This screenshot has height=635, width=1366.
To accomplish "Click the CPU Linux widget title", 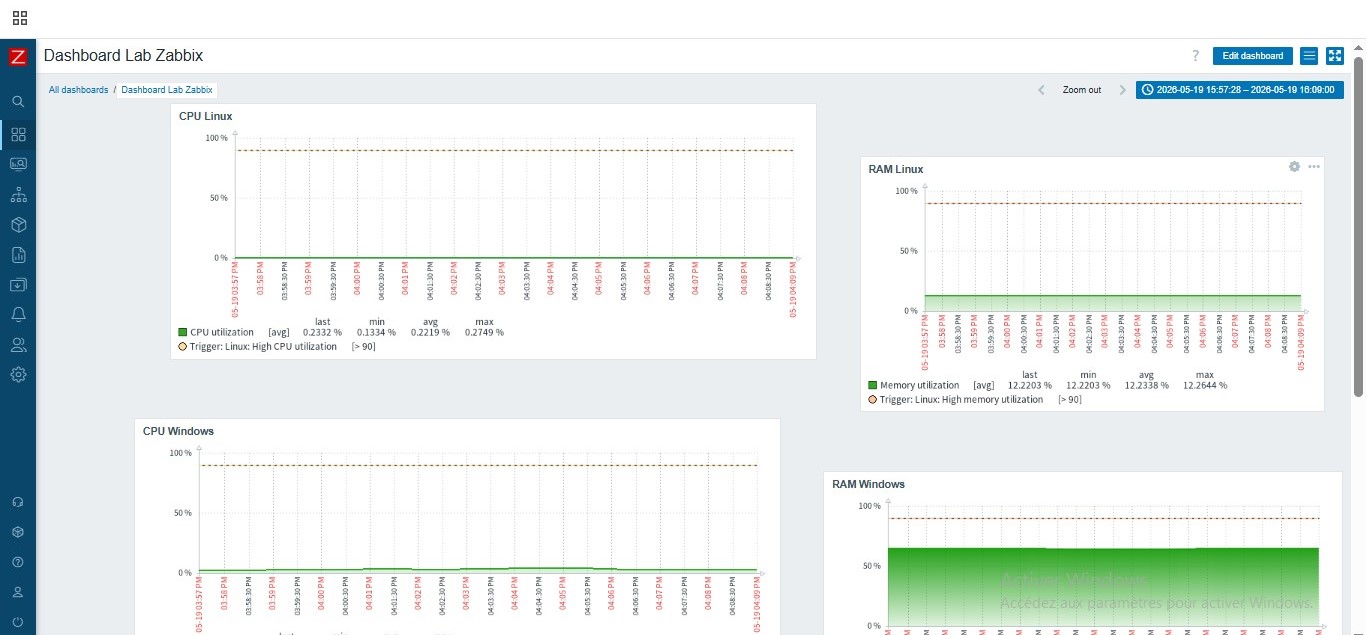I will point(205,116).
